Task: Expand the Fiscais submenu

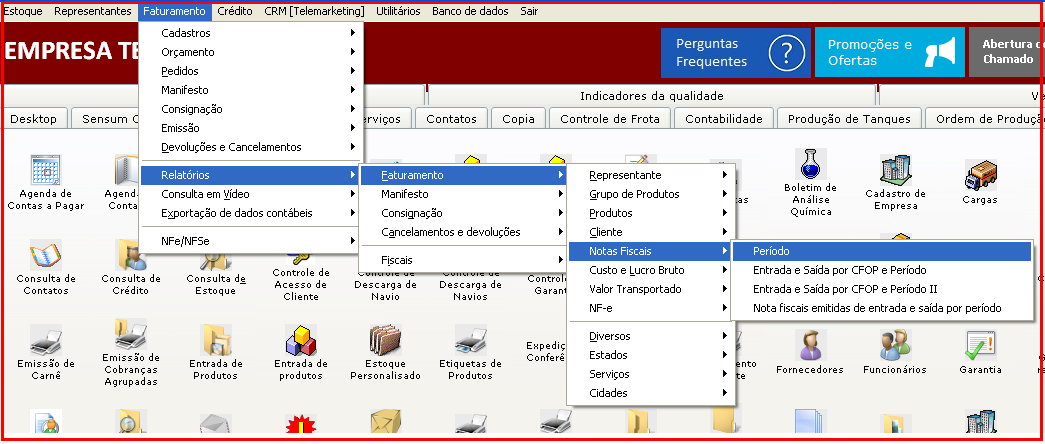Action: pyautogui.click(x=464, y=260)
